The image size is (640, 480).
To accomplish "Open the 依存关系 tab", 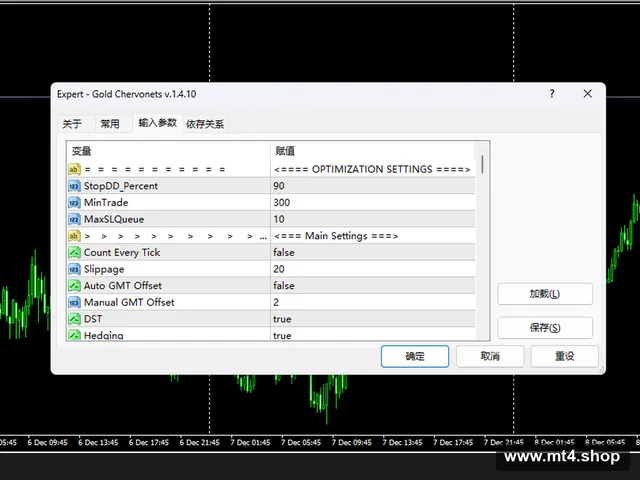I will pos(205,124).
